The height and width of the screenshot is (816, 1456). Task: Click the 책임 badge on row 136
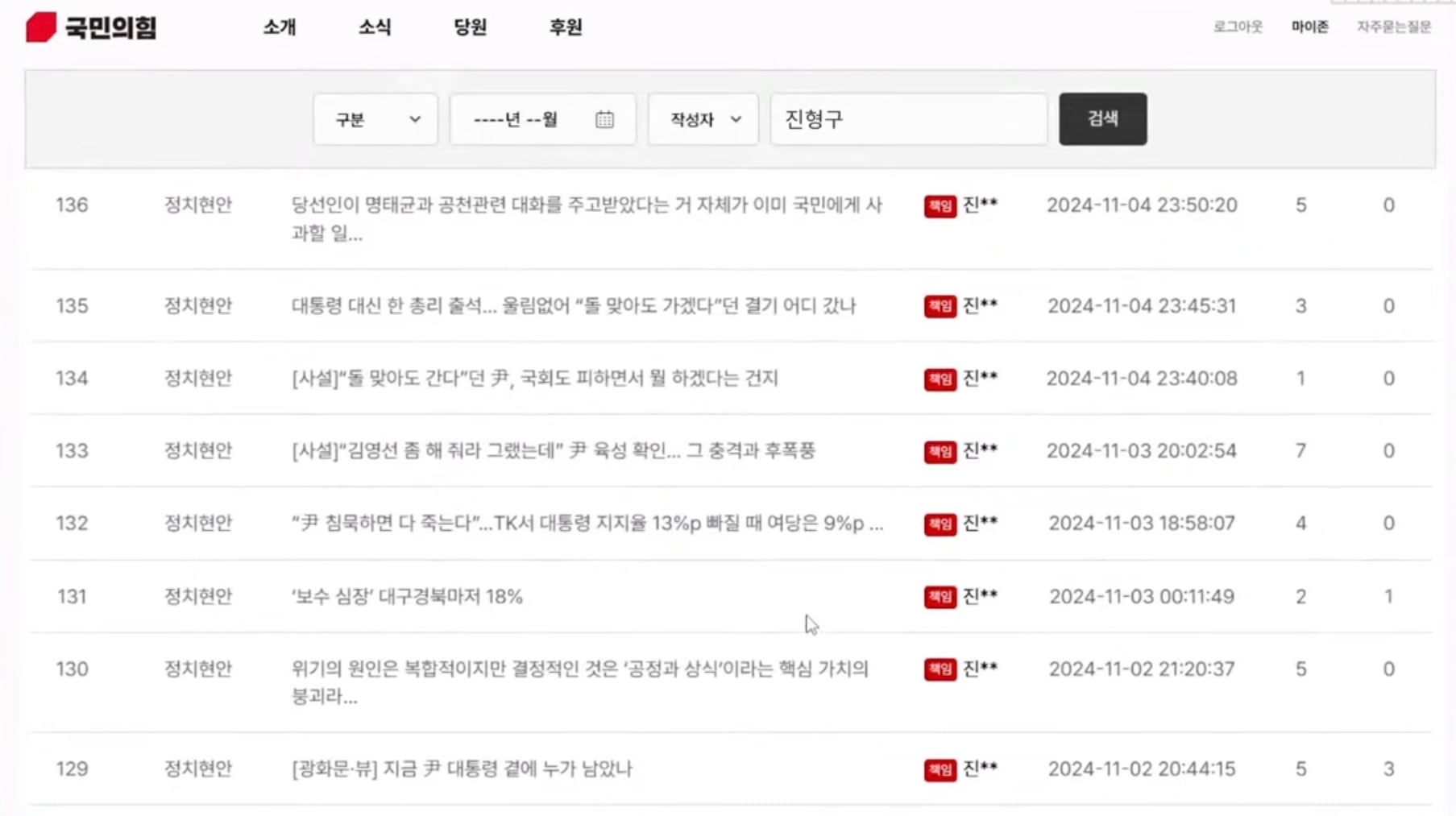click(x=940, y=206)
